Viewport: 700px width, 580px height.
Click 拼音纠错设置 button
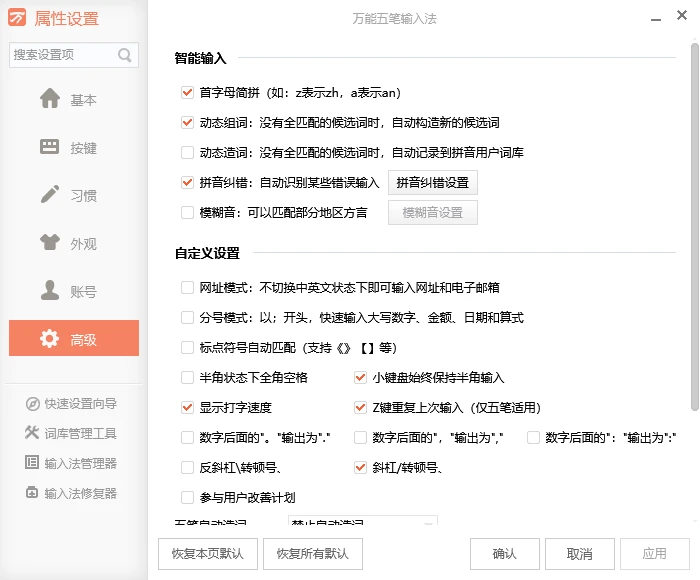click(433, 182)
